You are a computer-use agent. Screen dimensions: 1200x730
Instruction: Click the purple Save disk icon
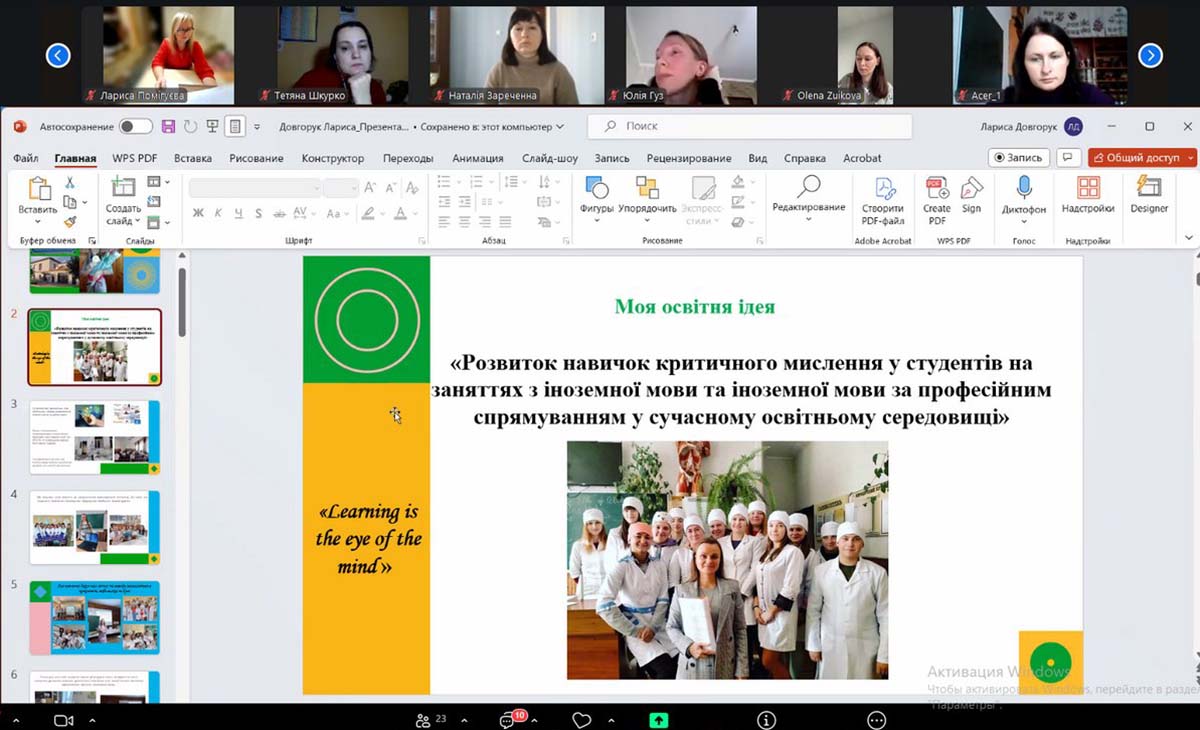click(168, 127)
